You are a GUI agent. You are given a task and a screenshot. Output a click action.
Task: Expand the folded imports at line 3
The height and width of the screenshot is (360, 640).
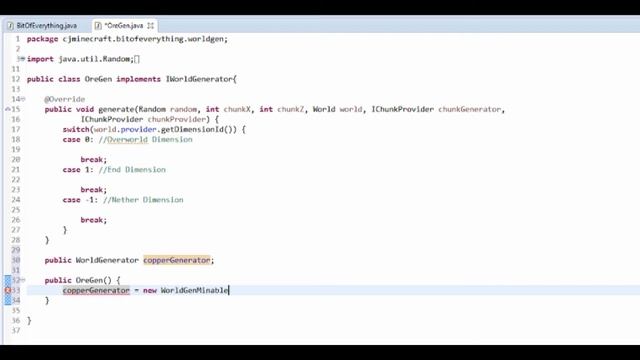coord(22,59)
